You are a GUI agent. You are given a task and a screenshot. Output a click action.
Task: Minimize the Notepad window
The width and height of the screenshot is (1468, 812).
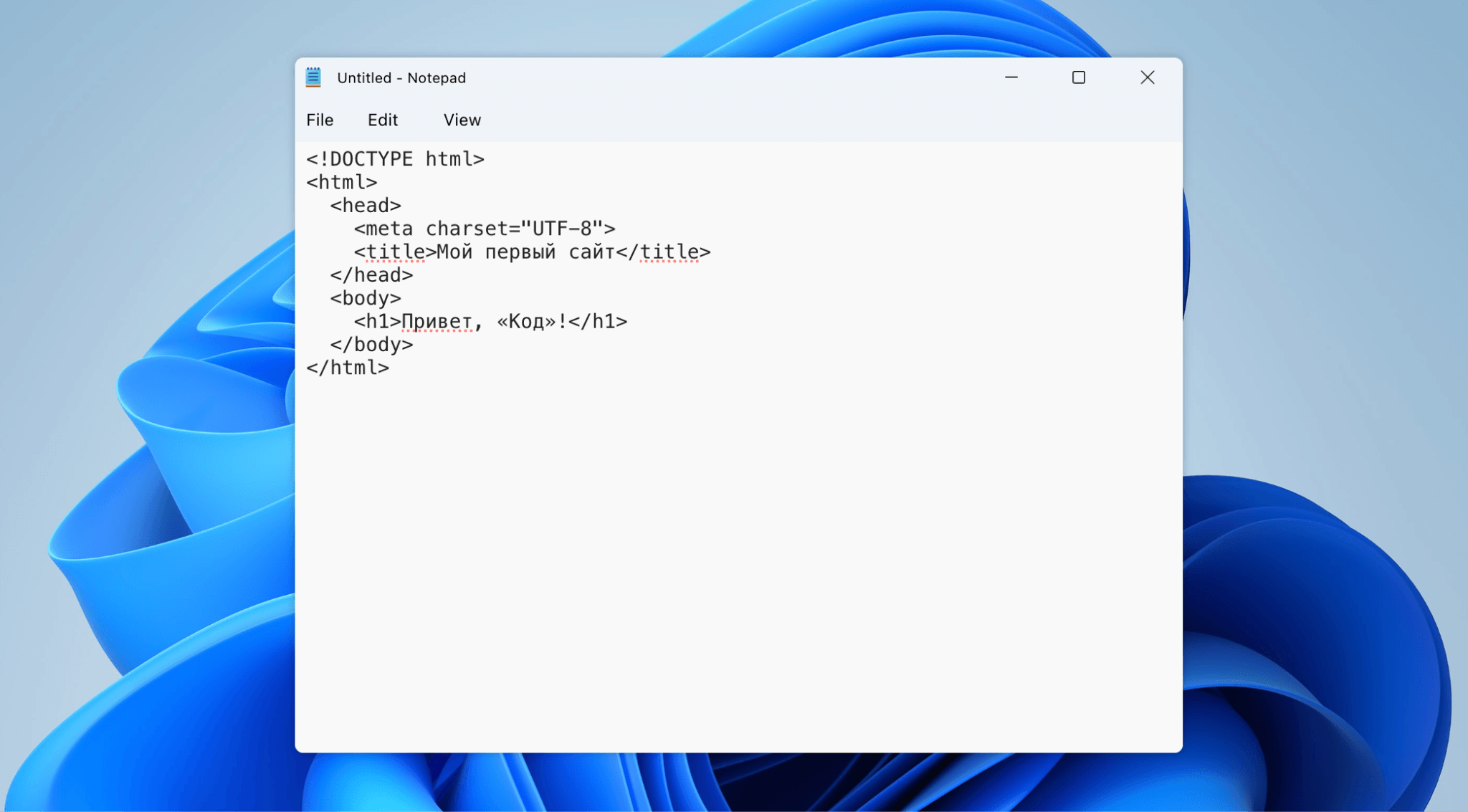(1011, 77)
